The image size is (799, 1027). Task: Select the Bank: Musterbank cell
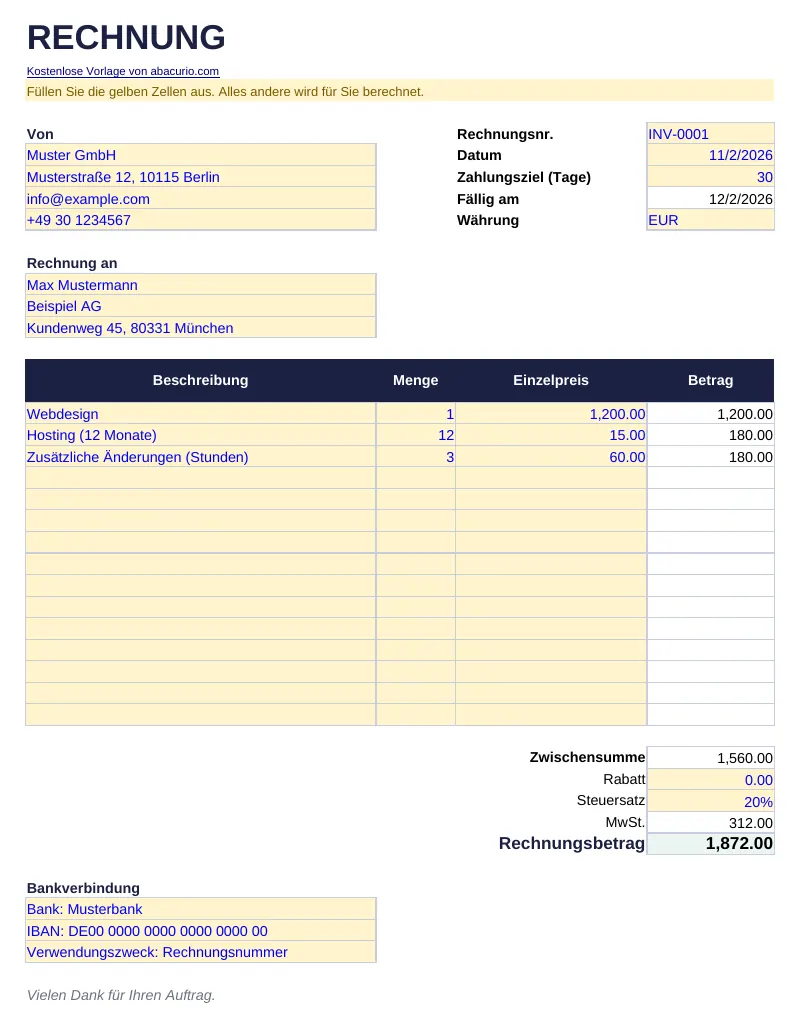(200, 908)
